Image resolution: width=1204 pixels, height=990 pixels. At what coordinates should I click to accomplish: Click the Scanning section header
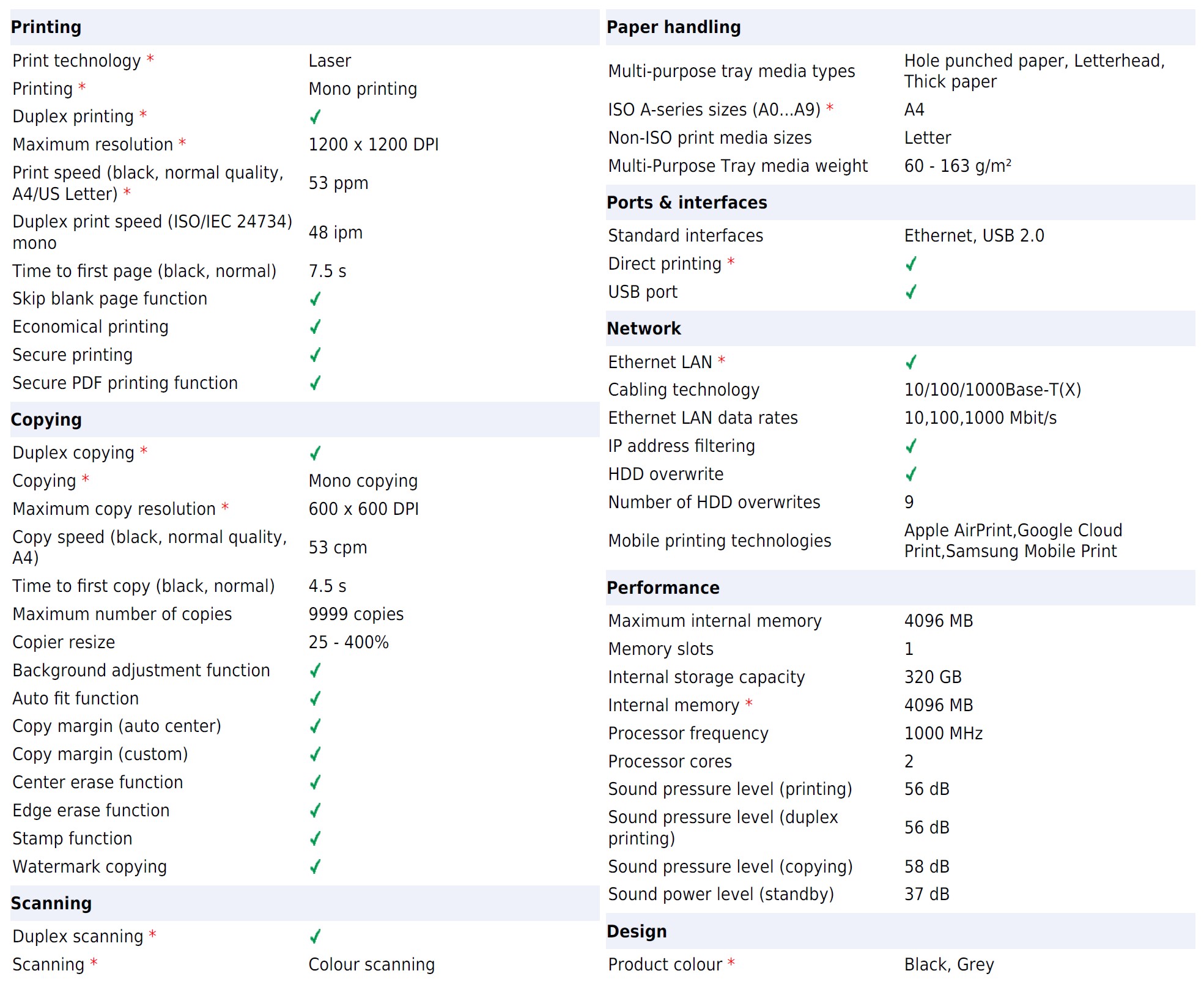pyautogui.click(x=51, y=903)
